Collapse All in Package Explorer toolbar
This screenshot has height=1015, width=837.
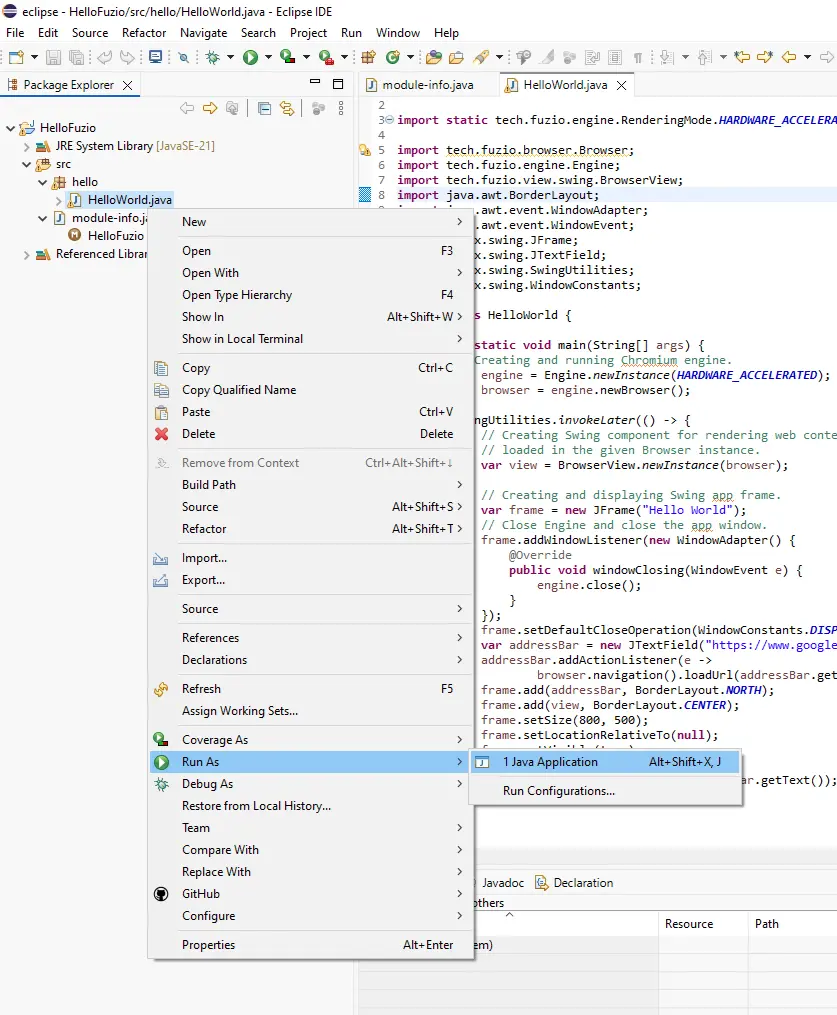264,108
